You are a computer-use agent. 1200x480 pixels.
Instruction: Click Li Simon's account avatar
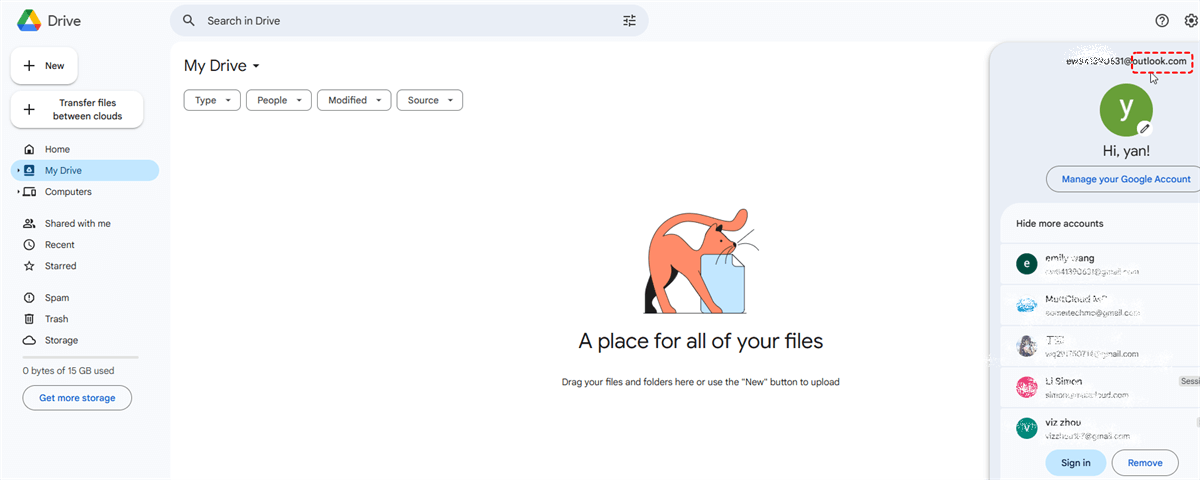tap(1026, 387)
